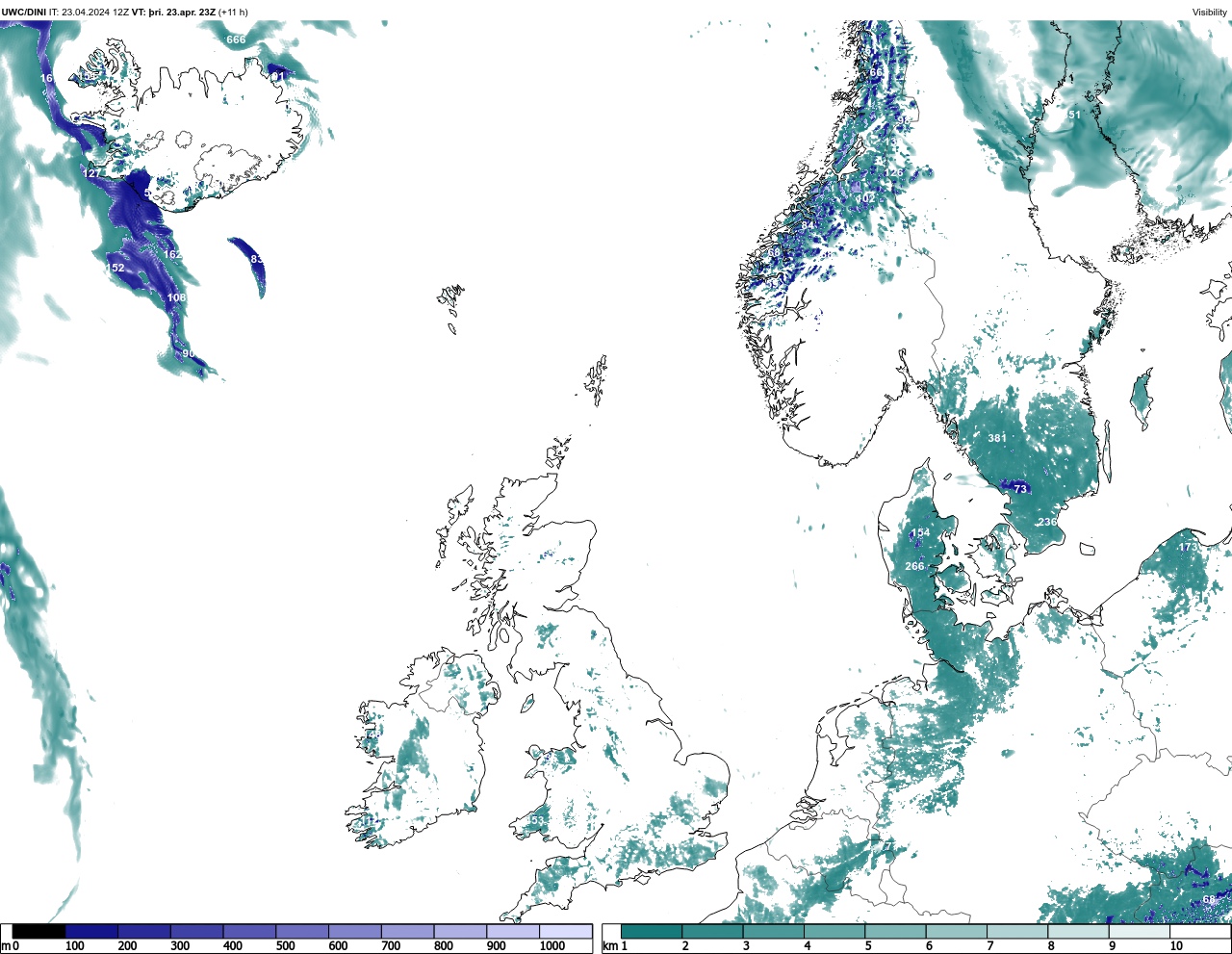Screen dimensions: 1232x954
Task: Click the 400–500 m legend swatch
Action: pyautogui.click(x=249, y=931)
